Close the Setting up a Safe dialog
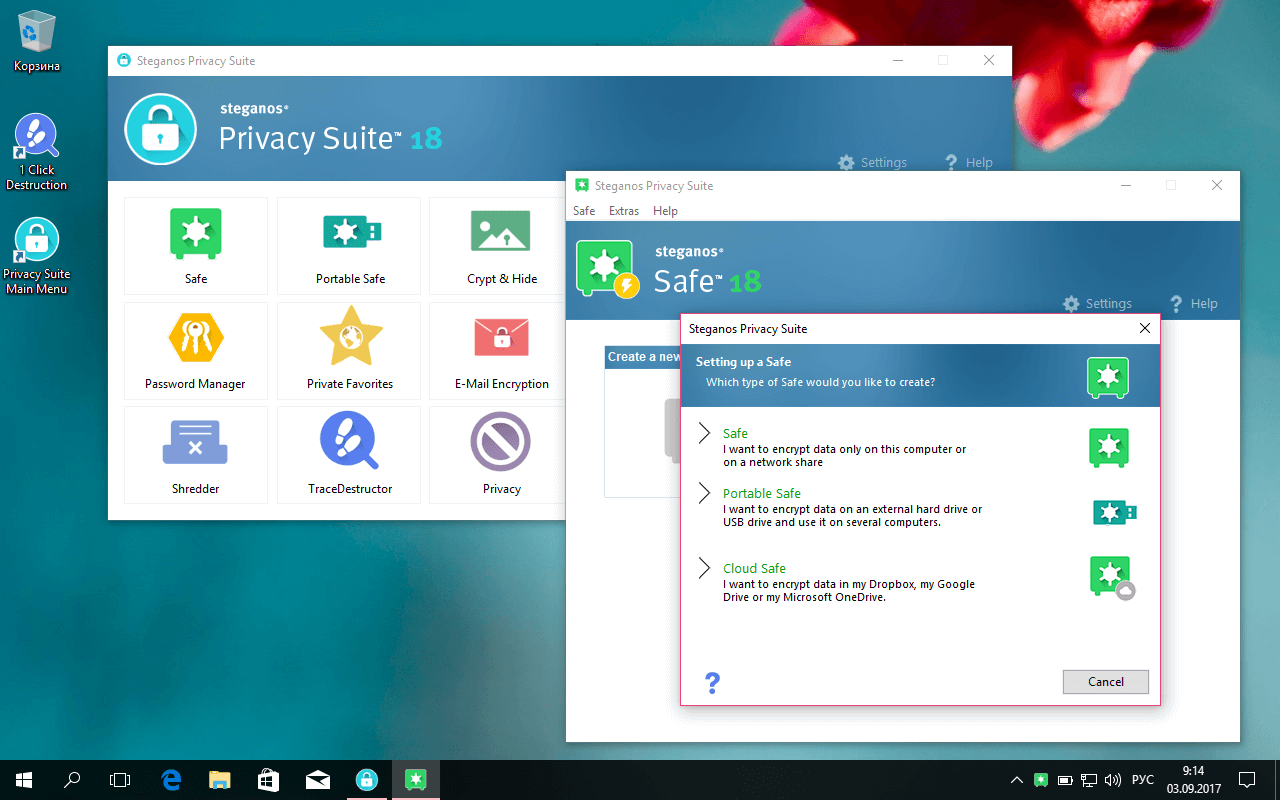1280x800 pixels. pyautogui.click(x=1145, y=328)
